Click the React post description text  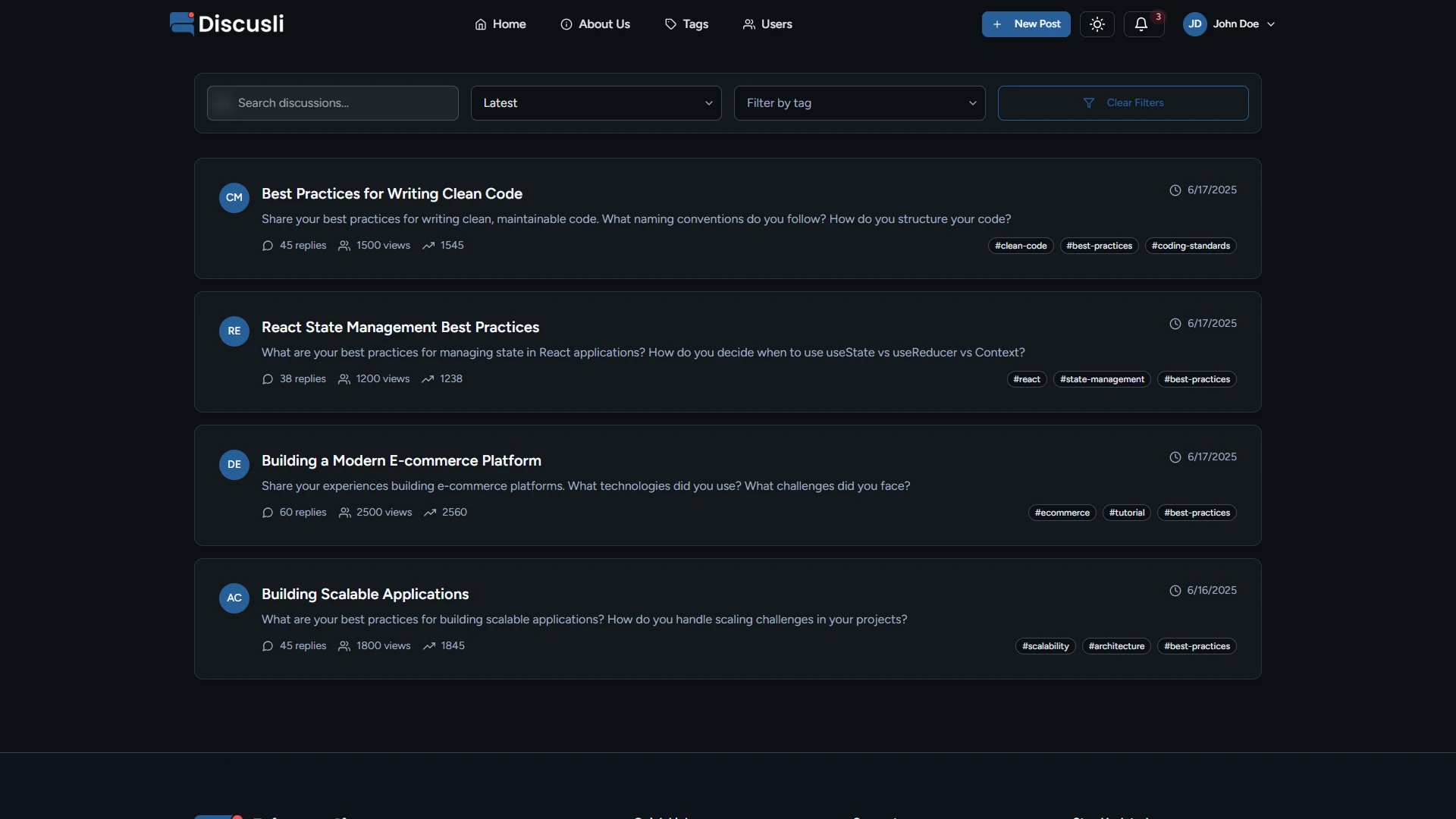click(x=643, y=353)
